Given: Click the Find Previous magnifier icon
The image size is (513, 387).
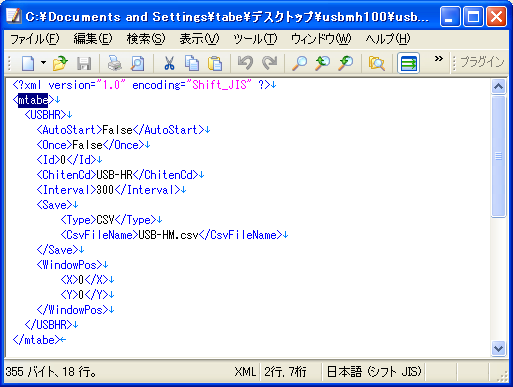Looking at the screenshot, I should click(x=322, y=63).
